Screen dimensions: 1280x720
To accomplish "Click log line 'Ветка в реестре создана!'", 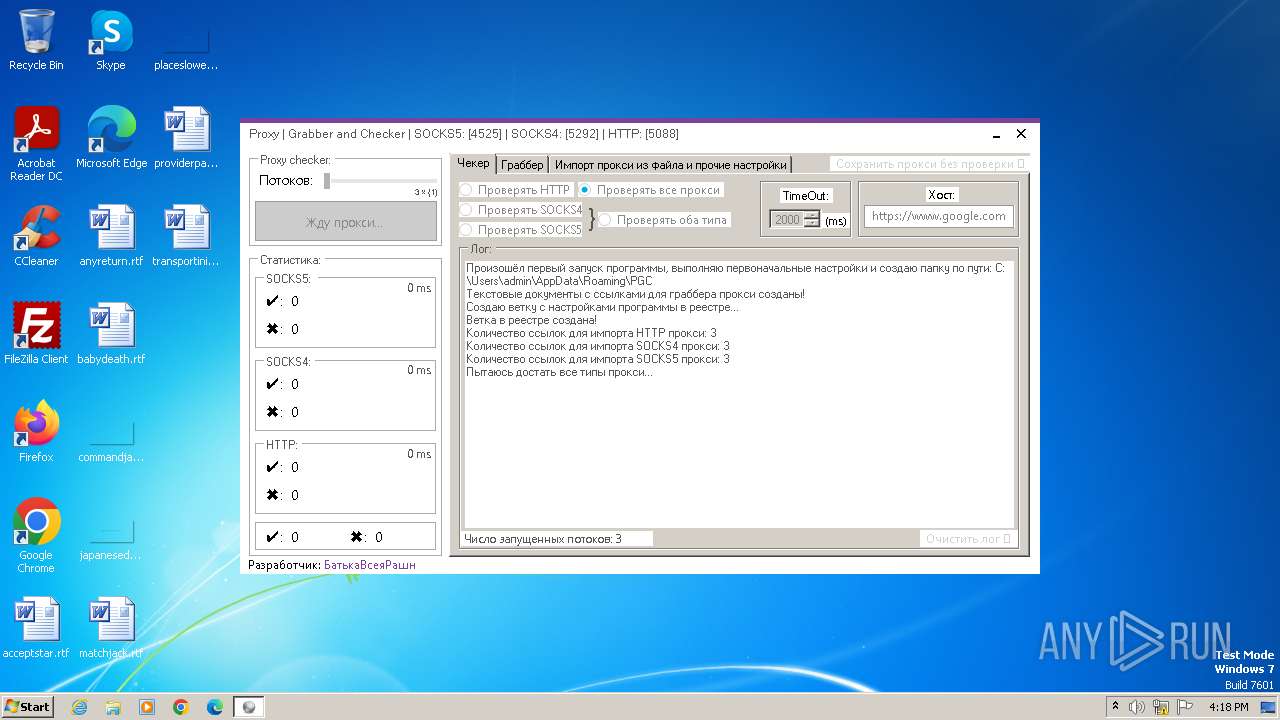I will point(531,320).
